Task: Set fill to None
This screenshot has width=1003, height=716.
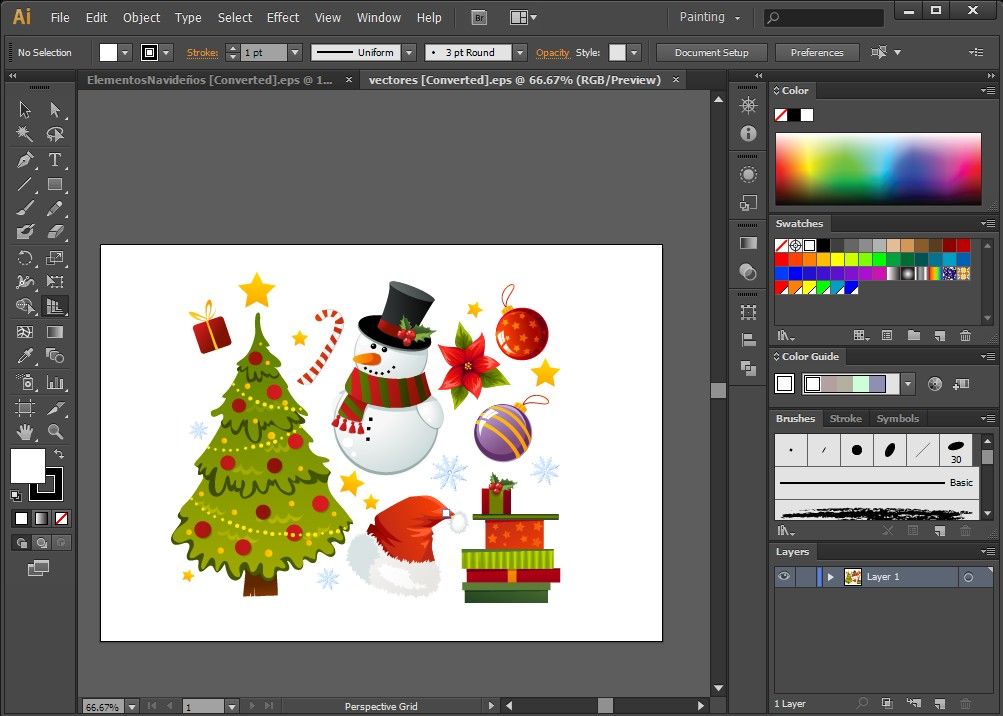Action: pyautogui.click(x=61, y=518)
